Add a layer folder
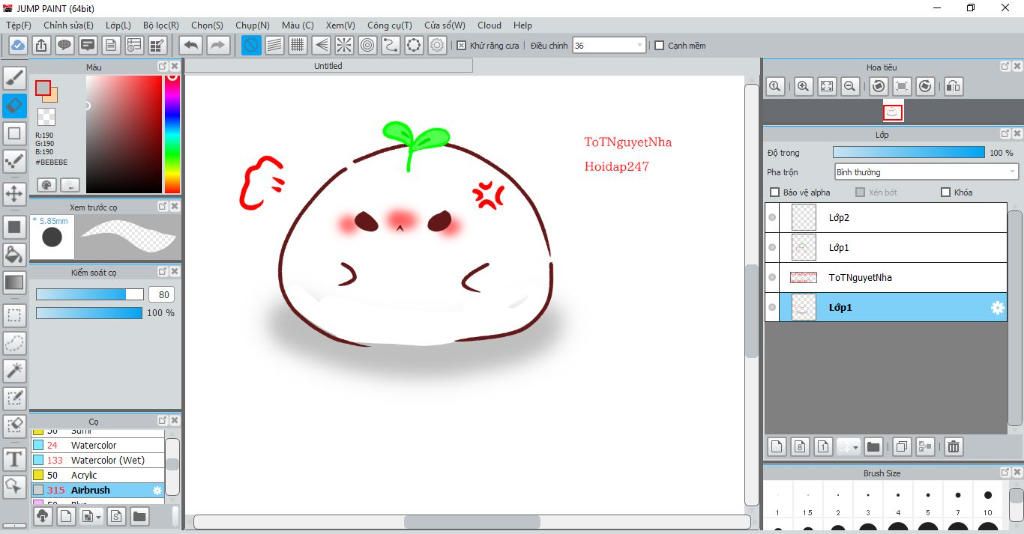Image resolution: width=1024 pixels, height=534 pixels. [873, 447]
